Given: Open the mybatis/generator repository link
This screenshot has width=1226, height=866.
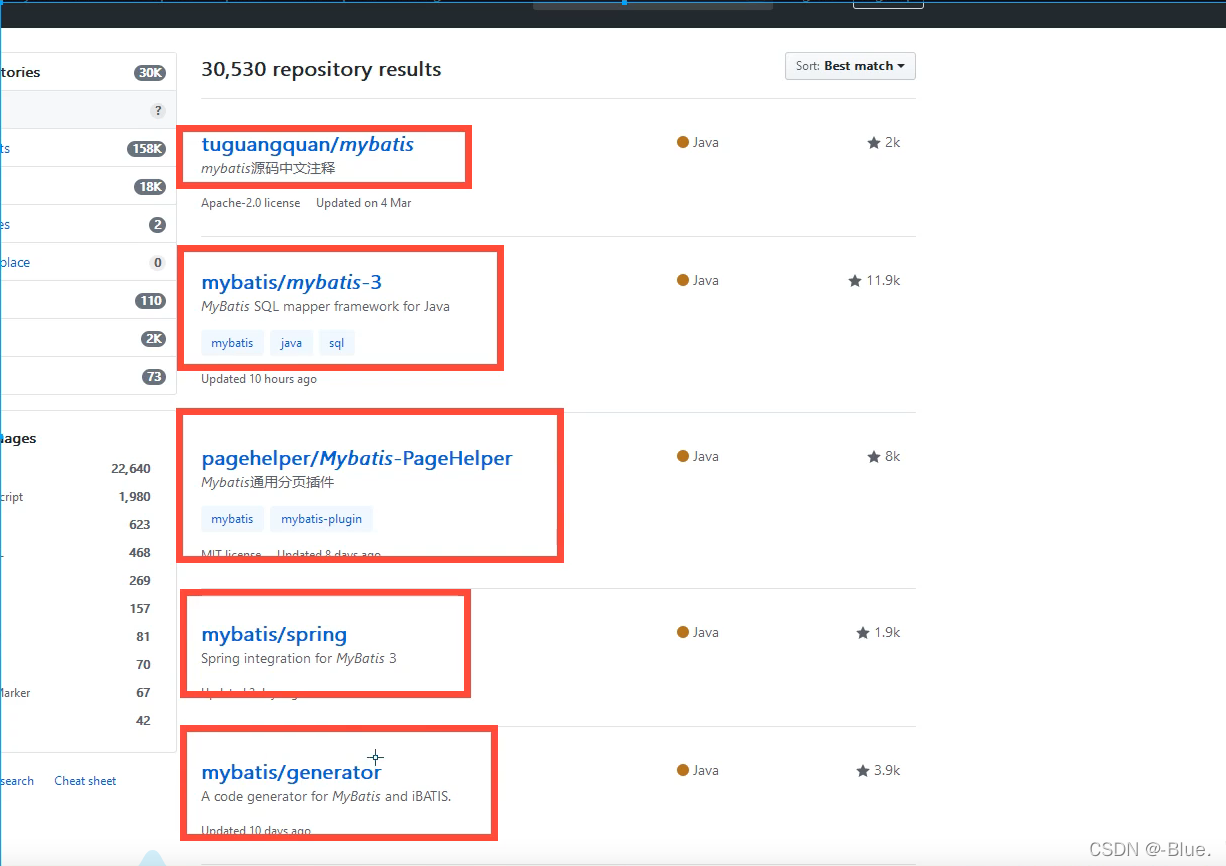Looking at the screenshot, I should (291, 772).
